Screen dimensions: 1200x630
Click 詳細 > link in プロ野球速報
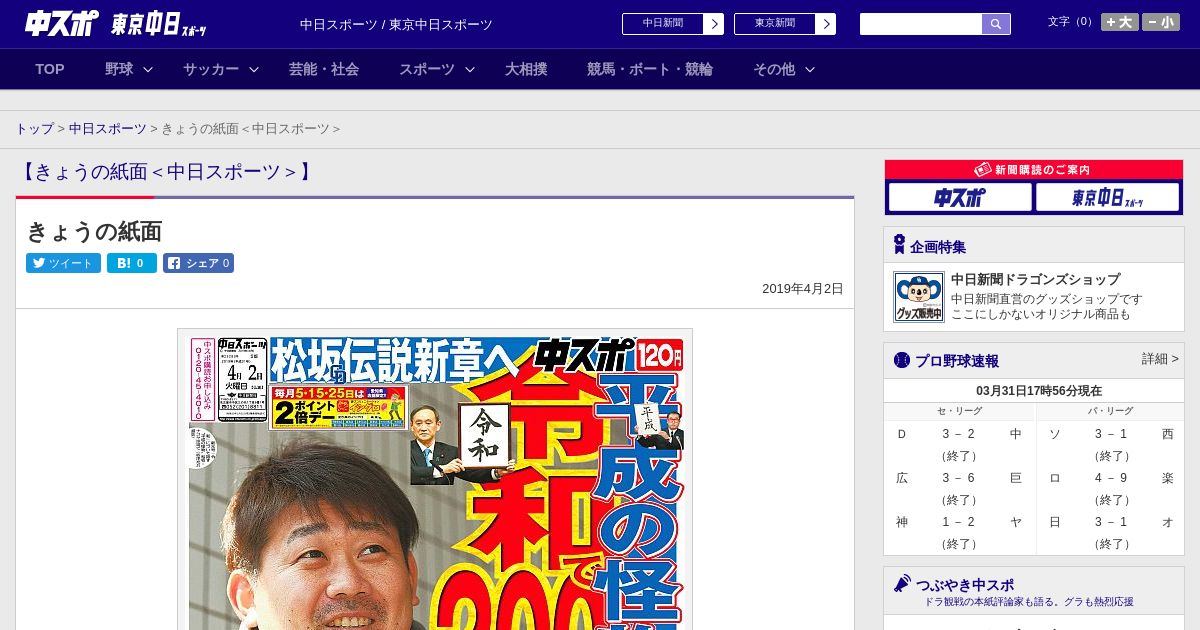(1160, 359)
